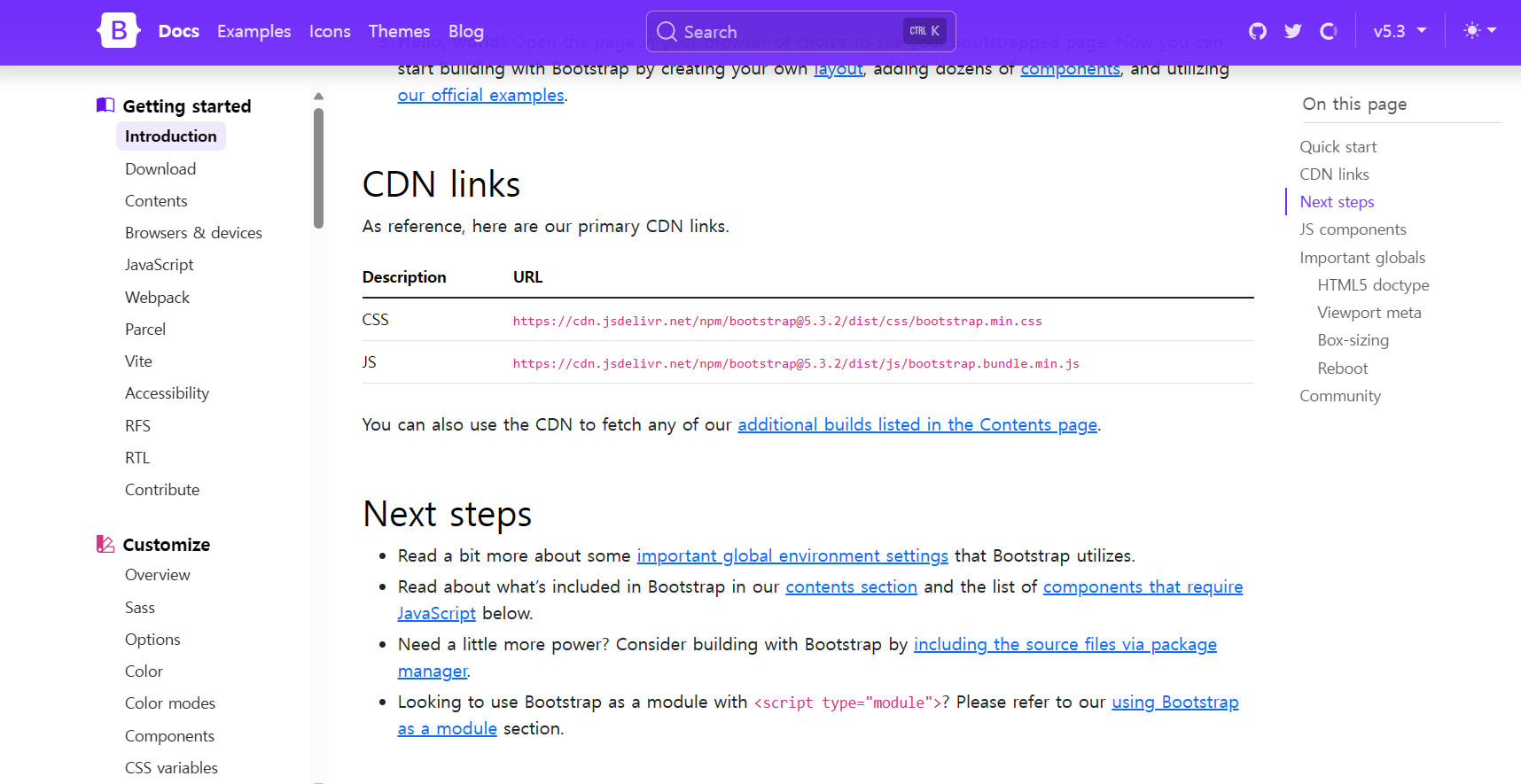Click the CDN links heading

(441, 184)
